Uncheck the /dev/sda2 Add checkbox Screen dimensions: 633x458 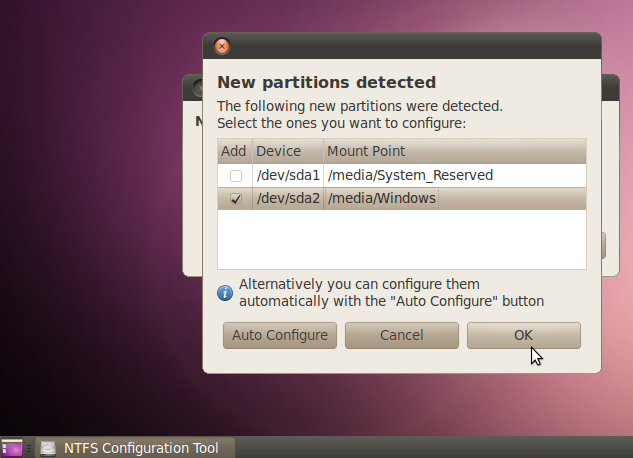(x=236, y=199)
